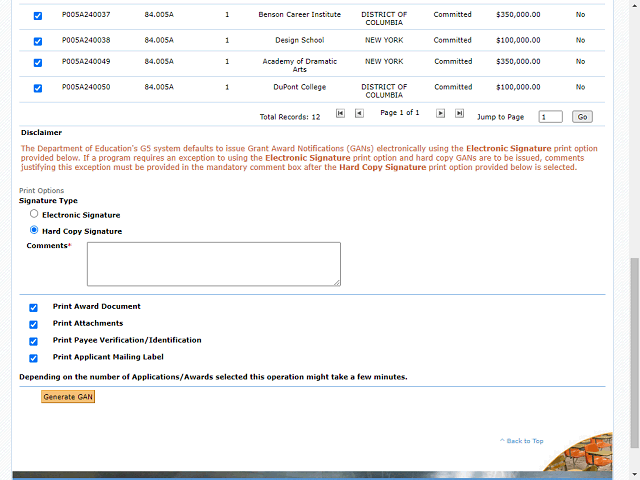Focus the Jump to Page field

pyautogui.click(x=550, y=117)
